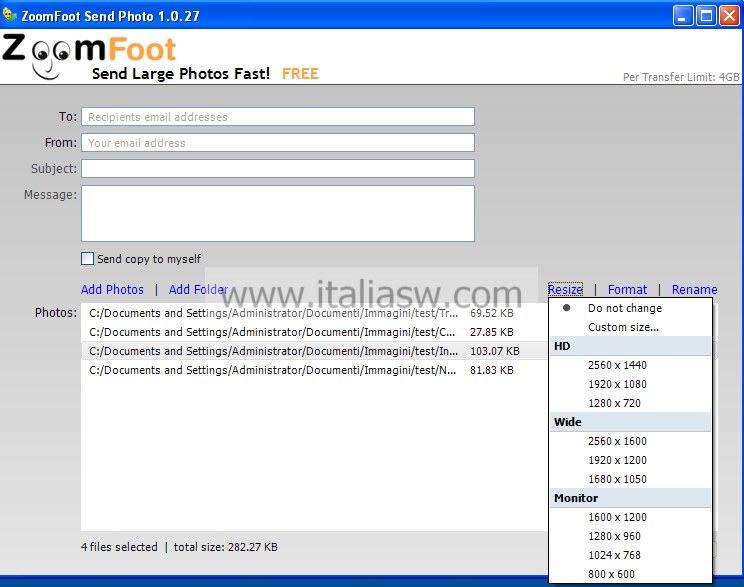Select 1680 x 1050 wide size
The height and width of the screenshot is (587, 744).
click(631, 479)
